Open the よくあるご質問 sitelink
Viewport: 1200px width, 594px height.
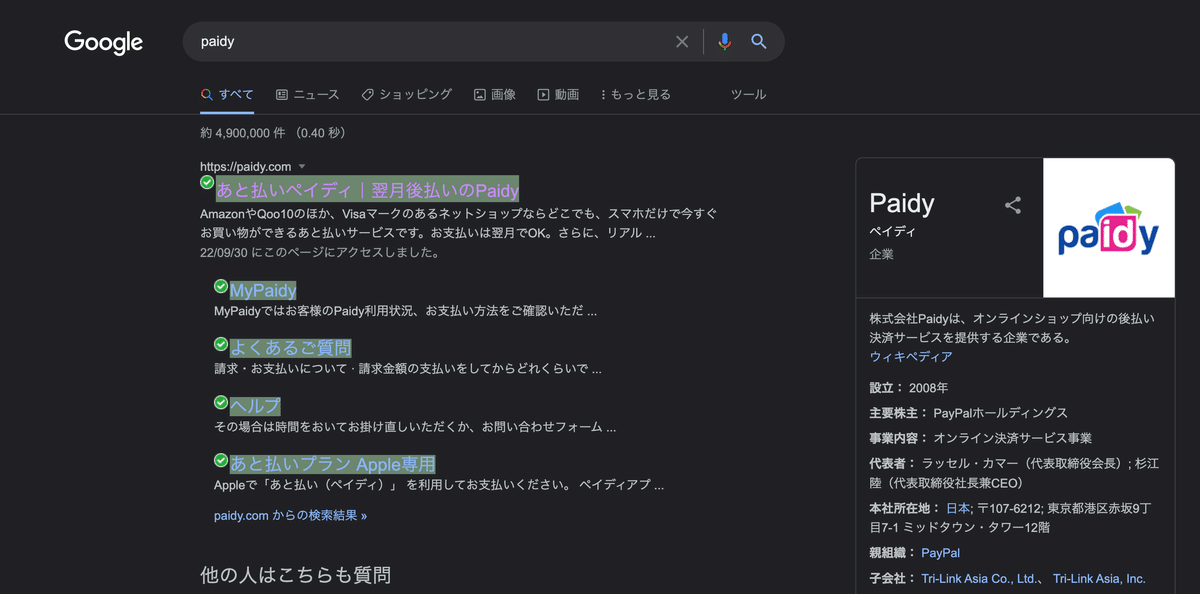click(290, 348)
